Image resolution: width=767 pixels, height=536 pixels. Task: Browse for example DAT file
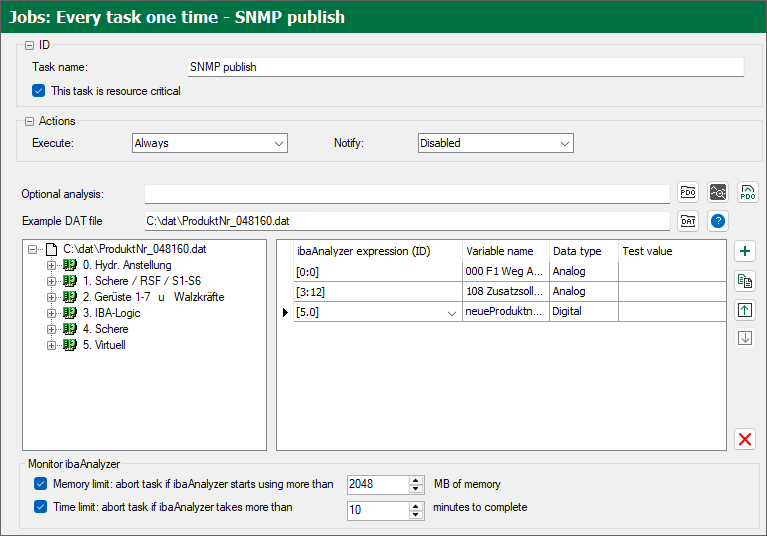(688, 221)
